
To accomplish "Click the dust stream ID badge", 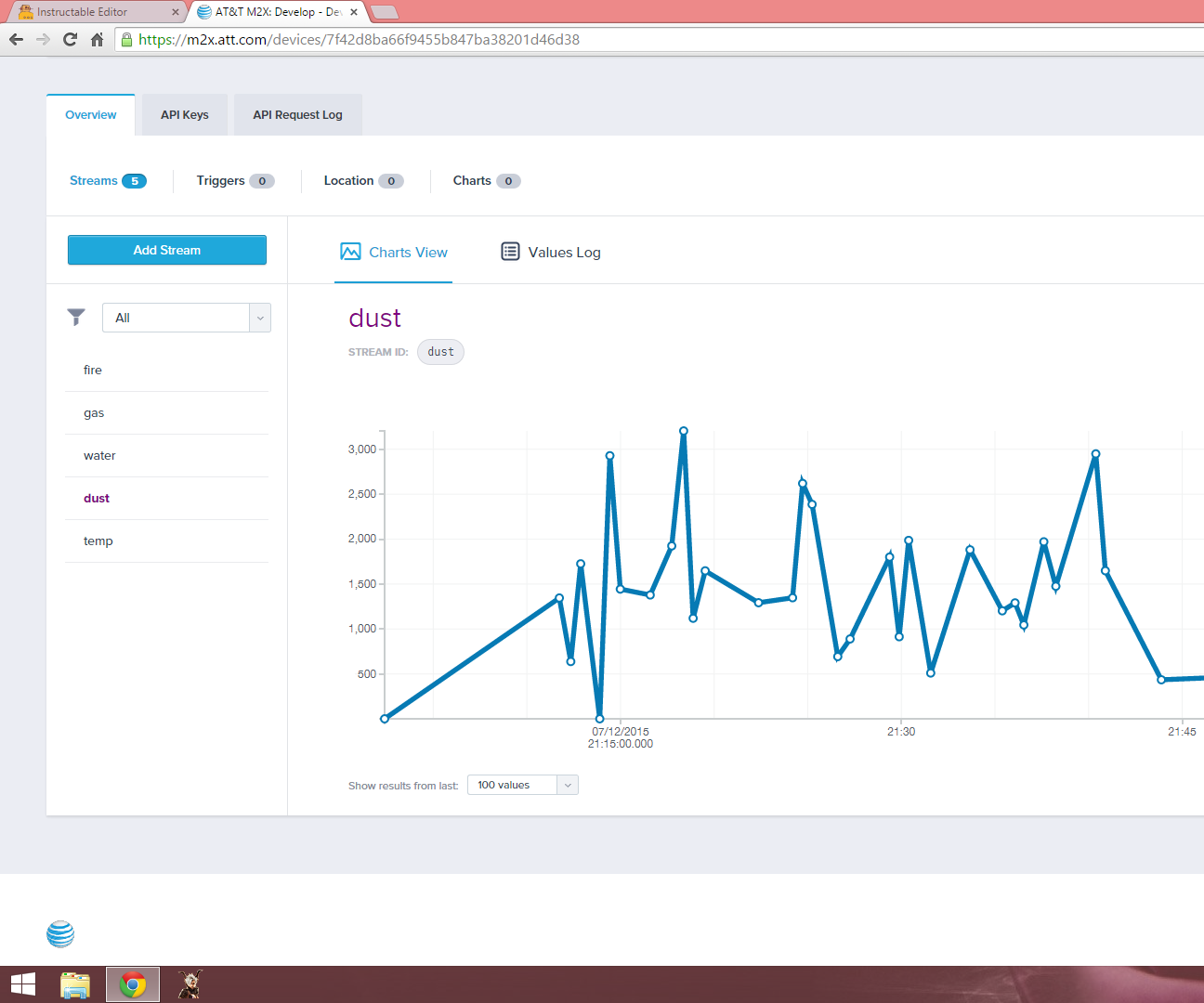I will (x=440, y=352).
